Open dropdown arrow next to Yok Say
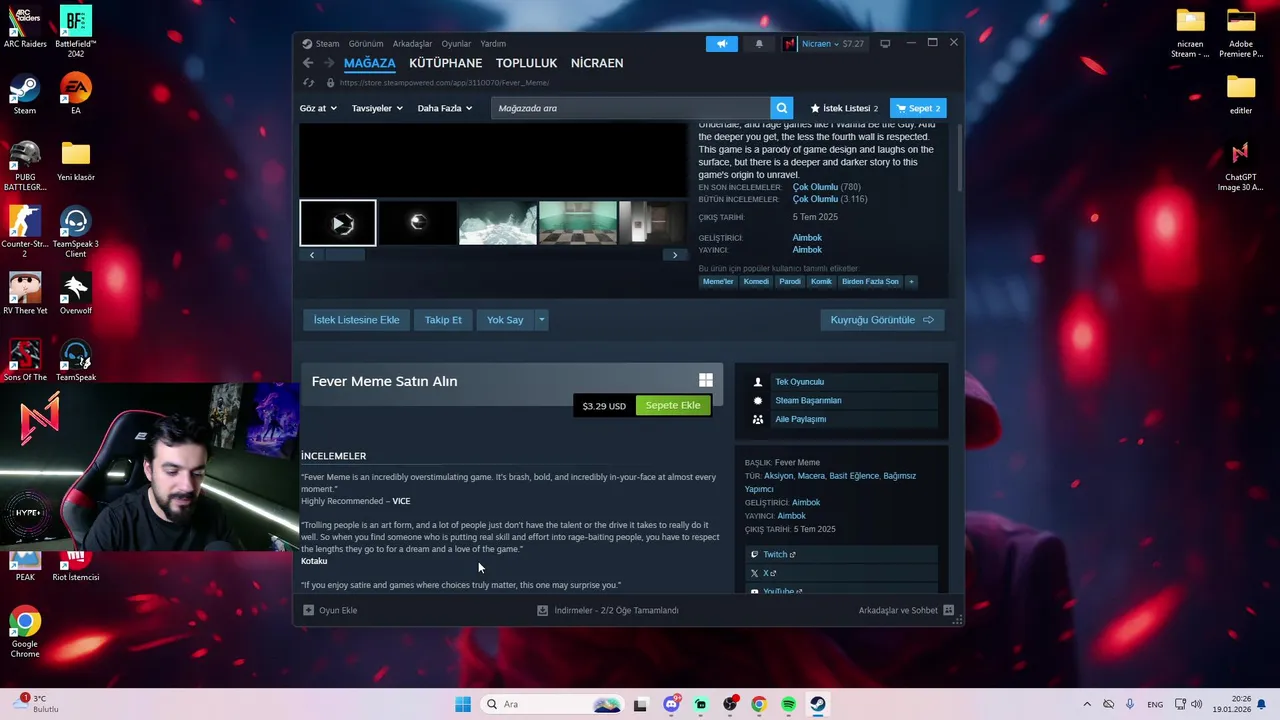 click(x=541, y=320)
